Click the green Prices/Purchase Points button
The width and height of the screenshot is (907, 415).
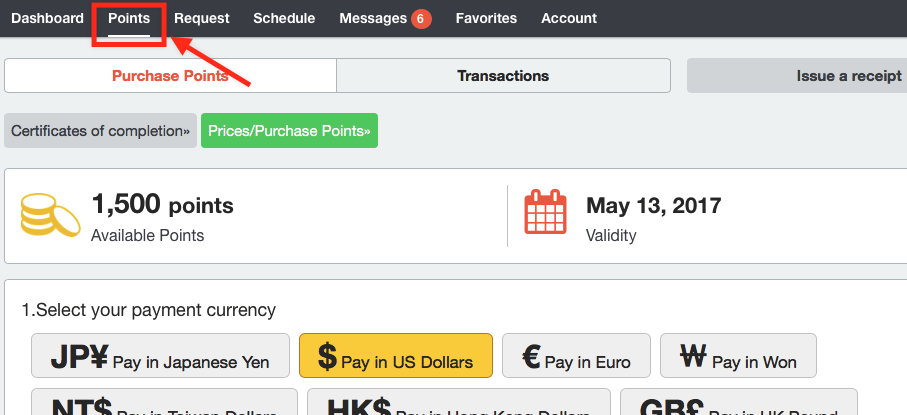289,131
